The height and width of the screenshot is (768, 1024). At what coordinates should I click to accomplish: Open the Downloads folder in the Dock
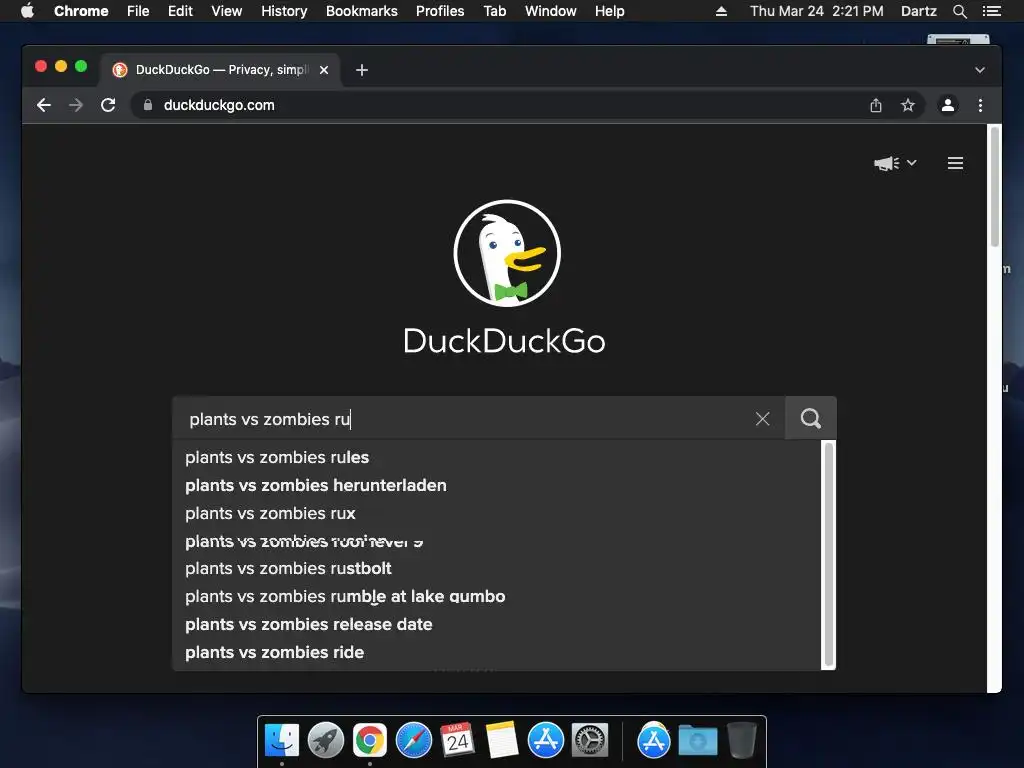(697, 741)
